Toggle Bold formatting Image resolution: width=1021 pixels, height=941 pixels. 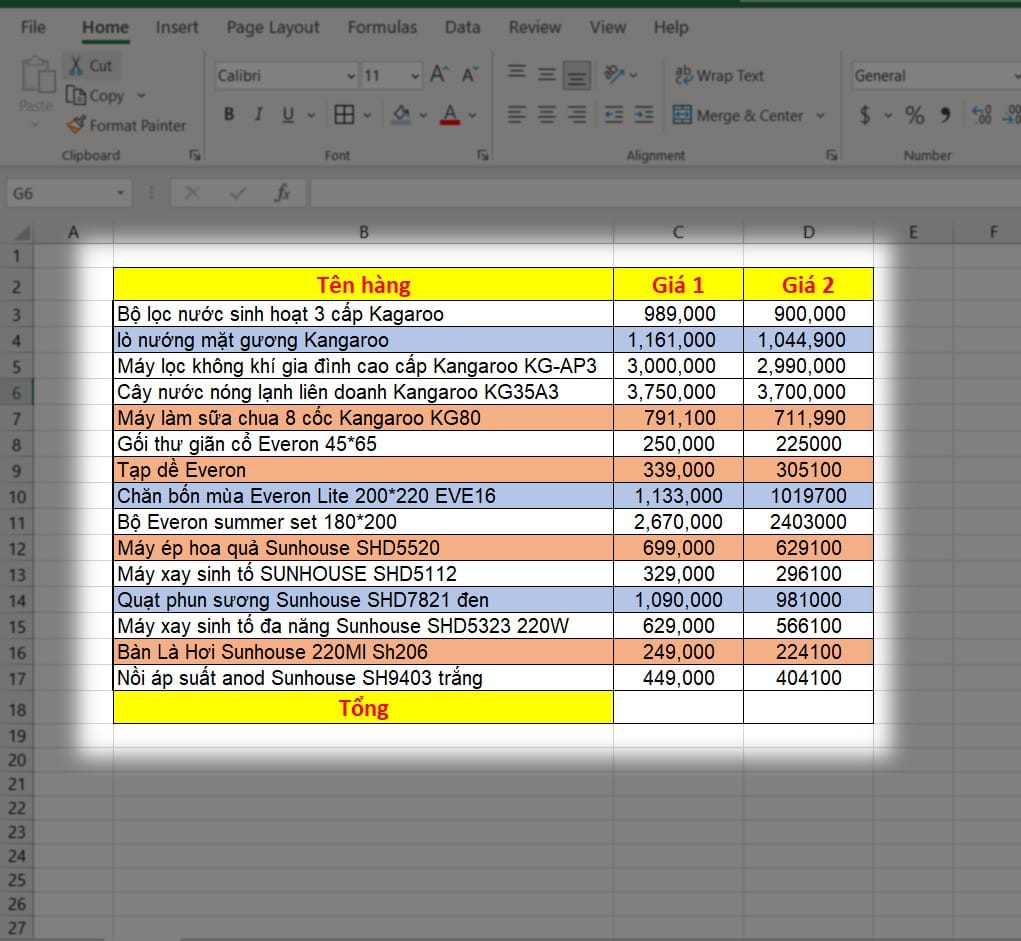[229, 115]
